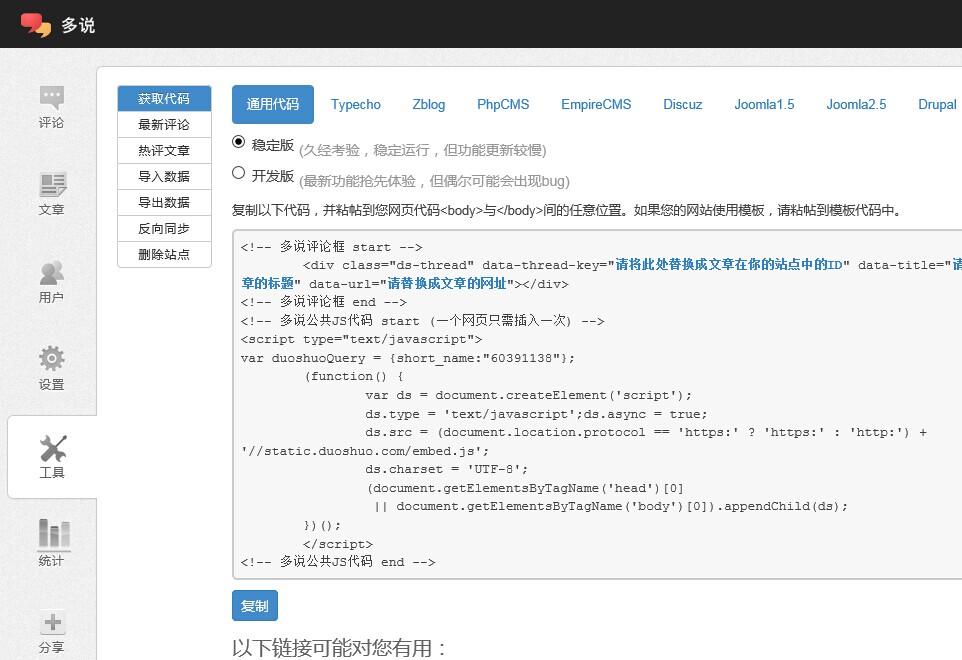The image size is (962, 660).
Task: Open 导入数据 in the tools menu
Action: (x=164, y=177)
